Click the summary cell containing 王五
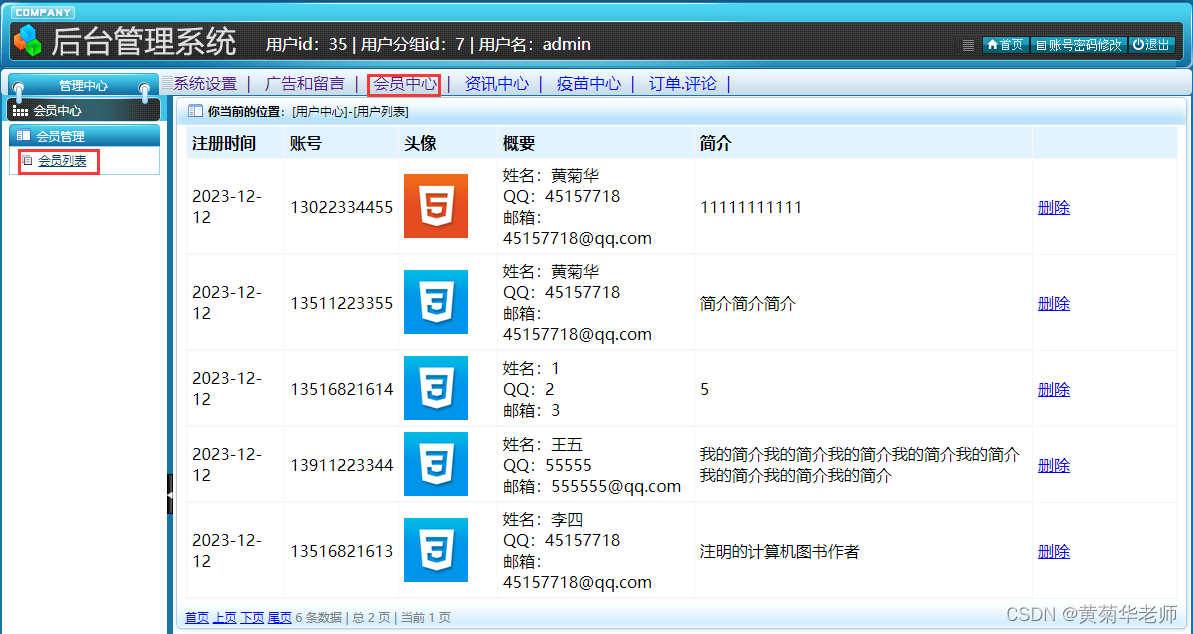This screenshot has height=634, width=1193. point(596,464)
